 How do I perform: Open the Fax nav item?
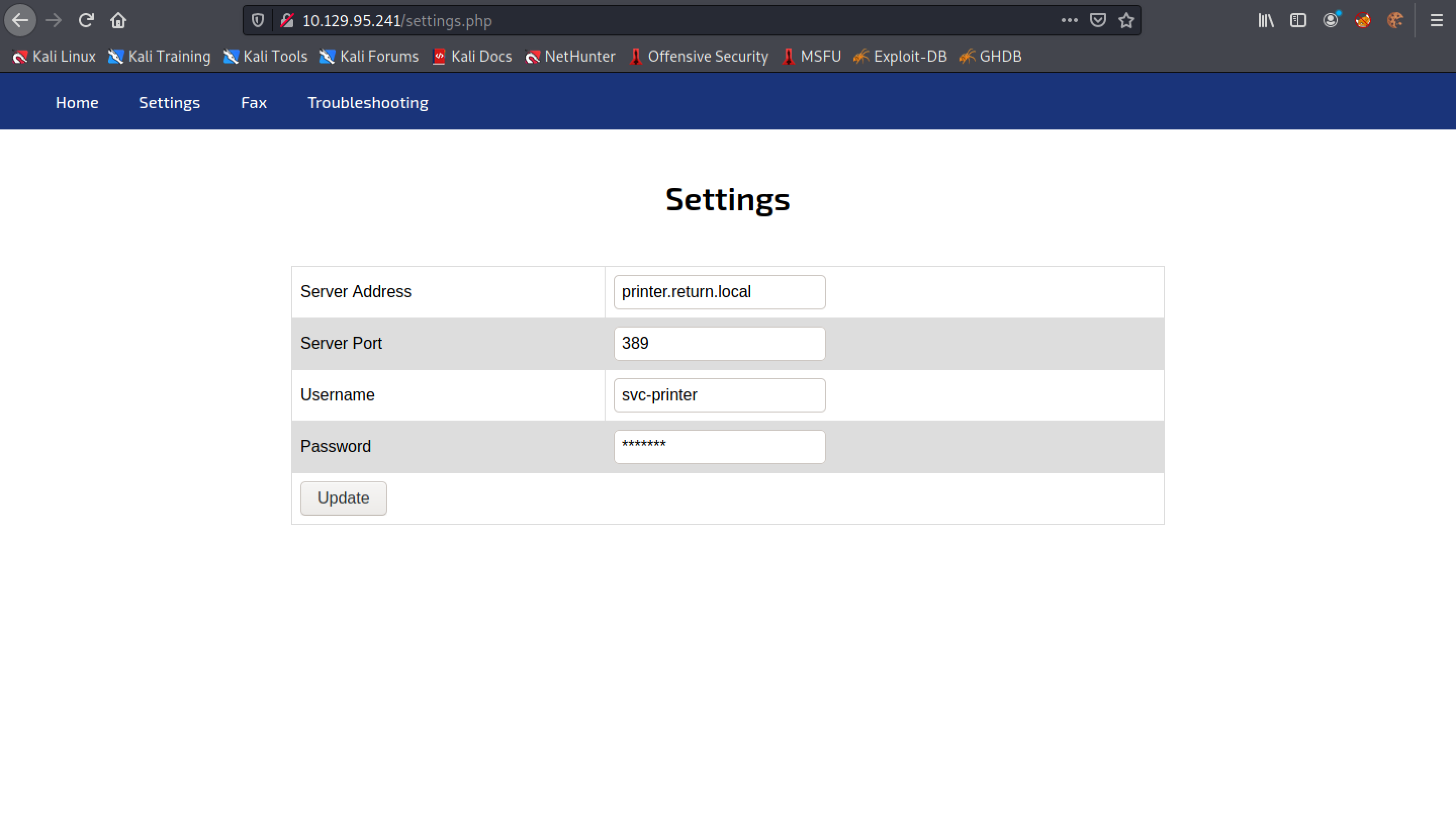click(254, 103)
